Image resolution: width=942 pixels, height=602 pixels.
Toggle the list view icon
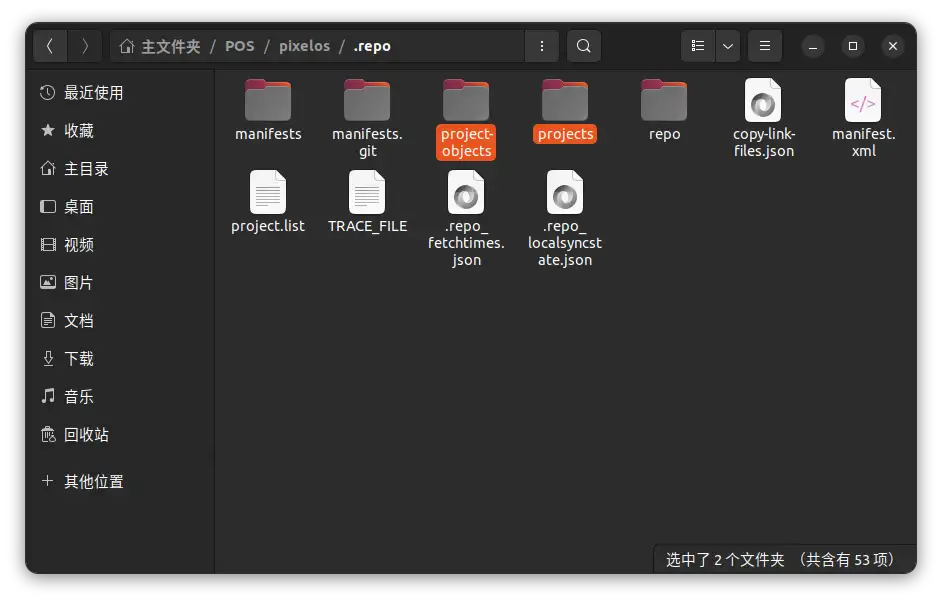(698, 46)
